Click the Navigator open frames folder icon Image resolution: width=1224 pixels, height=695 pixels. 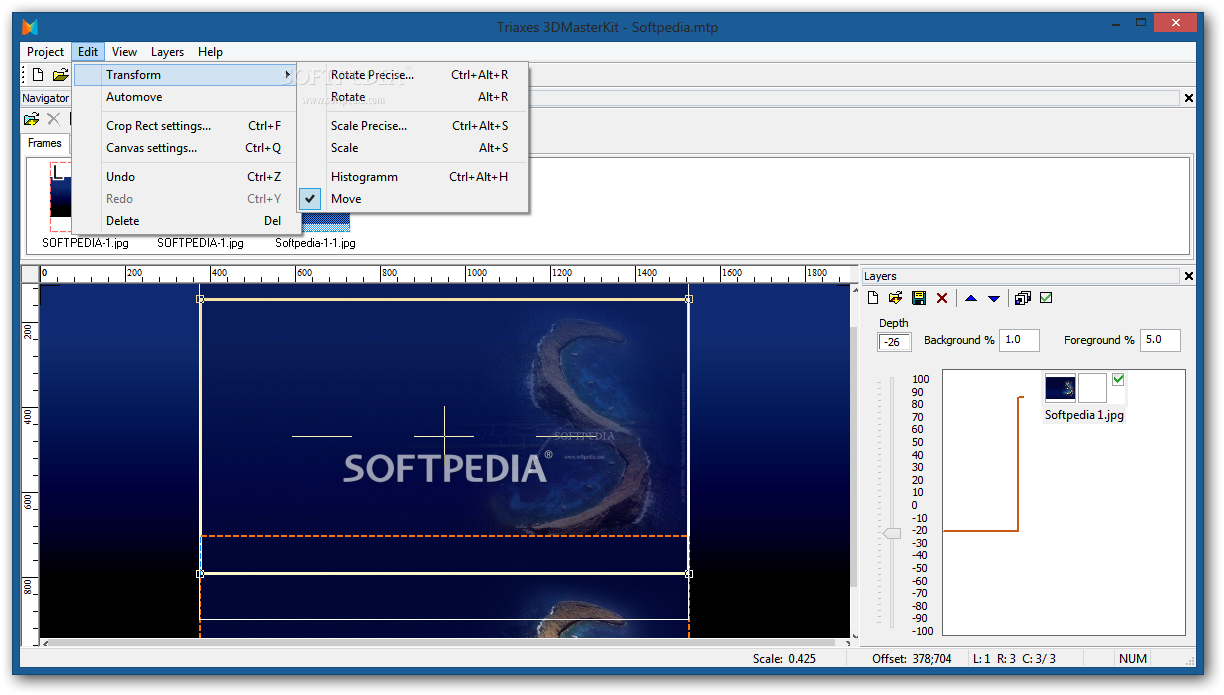click(x=32, y=119)
